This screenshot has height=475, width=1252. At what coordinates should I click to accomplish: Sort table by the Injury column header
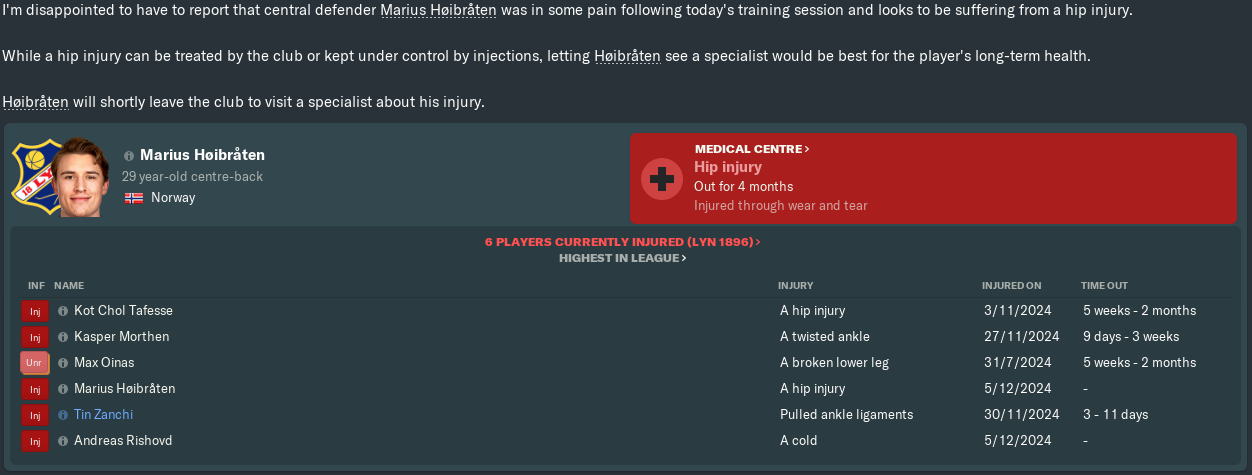click(x=796, y=286)
